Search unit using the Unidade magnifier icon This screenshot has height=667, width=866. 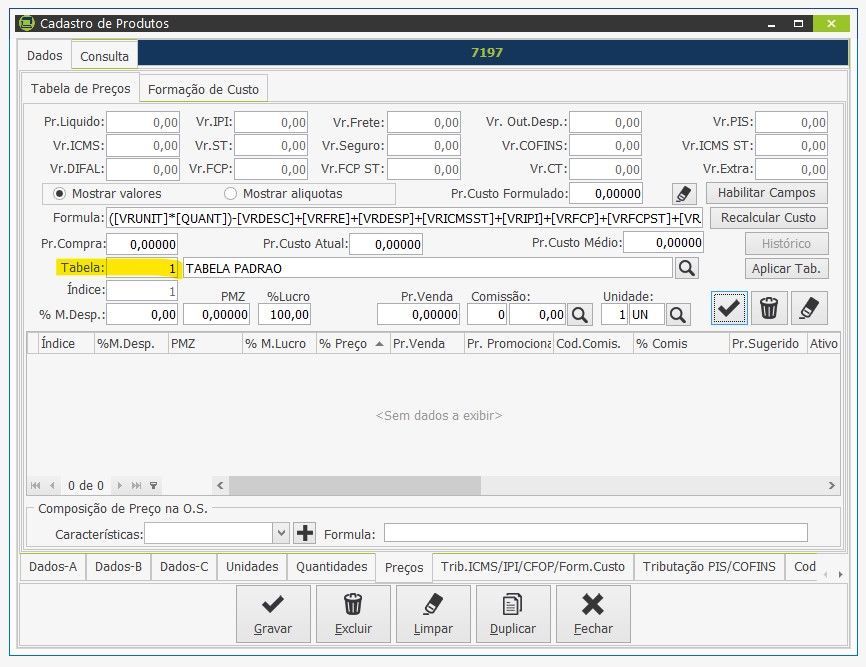pos(677,315)
